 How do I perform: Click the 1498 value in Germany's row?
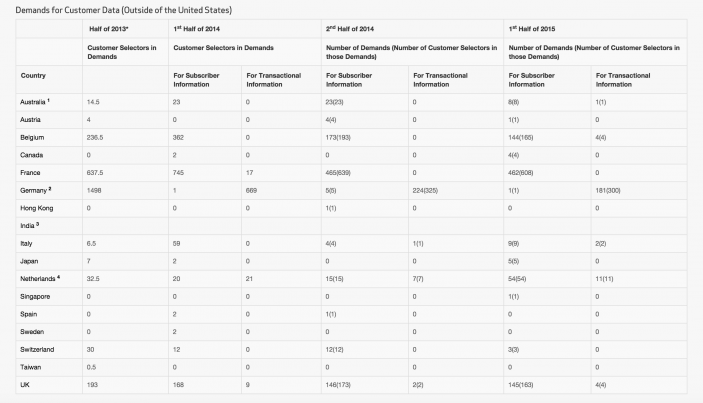coord(96,189)
